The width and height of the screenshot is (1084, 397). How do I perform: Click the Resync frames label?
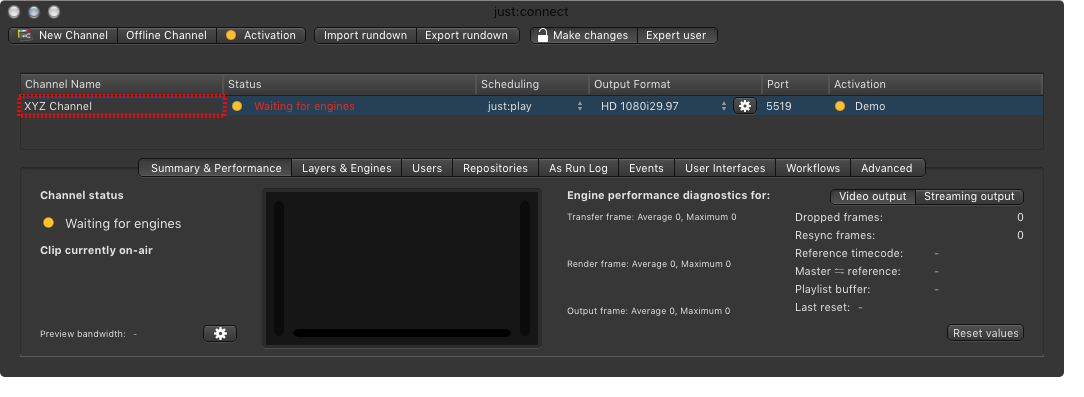pos(834,235)
